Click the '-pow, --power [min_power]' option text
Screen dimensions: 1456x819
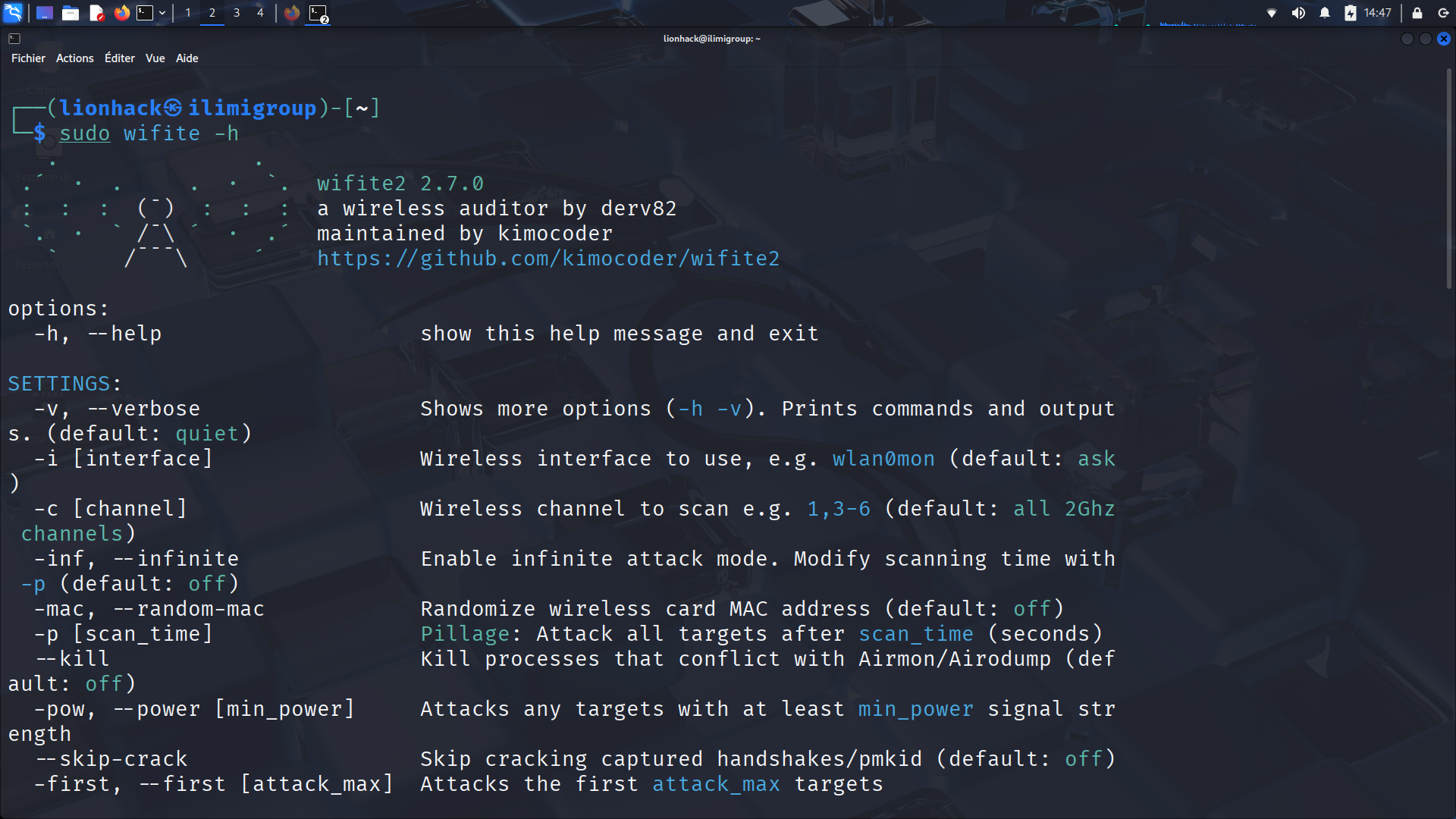pyautogui.click(x=194, y=709)
